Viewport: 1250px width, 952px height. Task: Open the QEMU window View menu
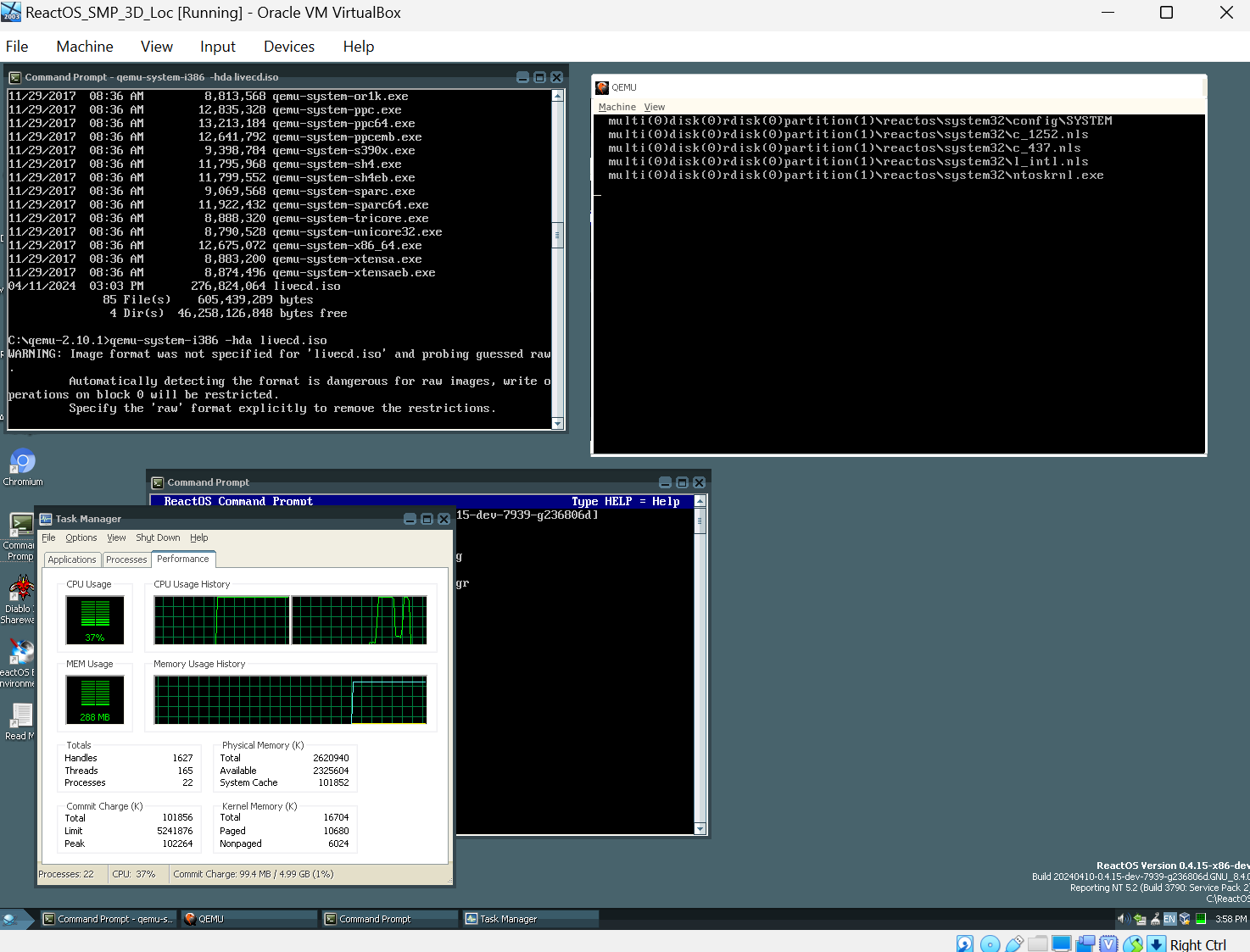(654, 107)
